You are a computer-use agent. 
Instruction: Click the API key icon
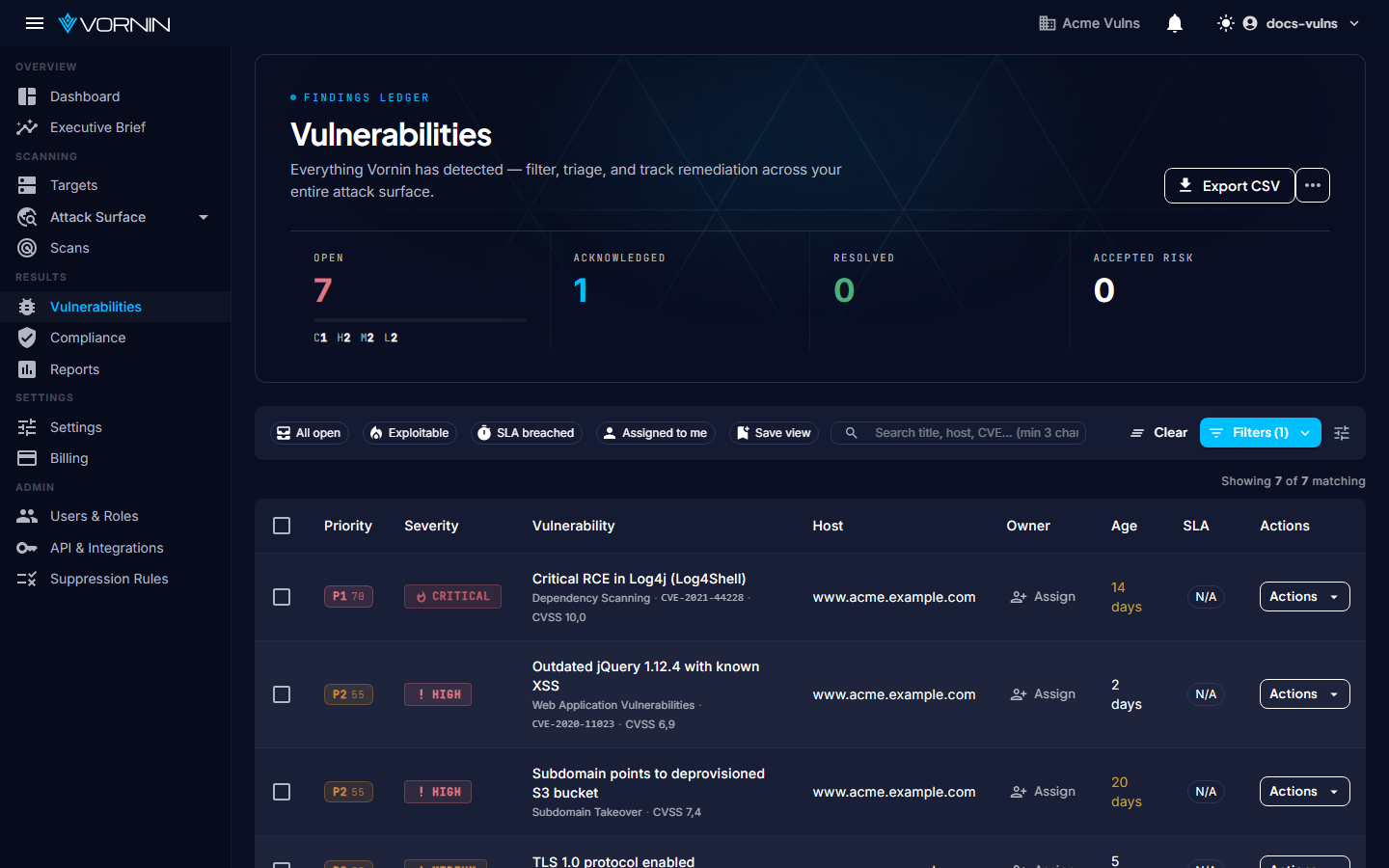click(27, 548)
